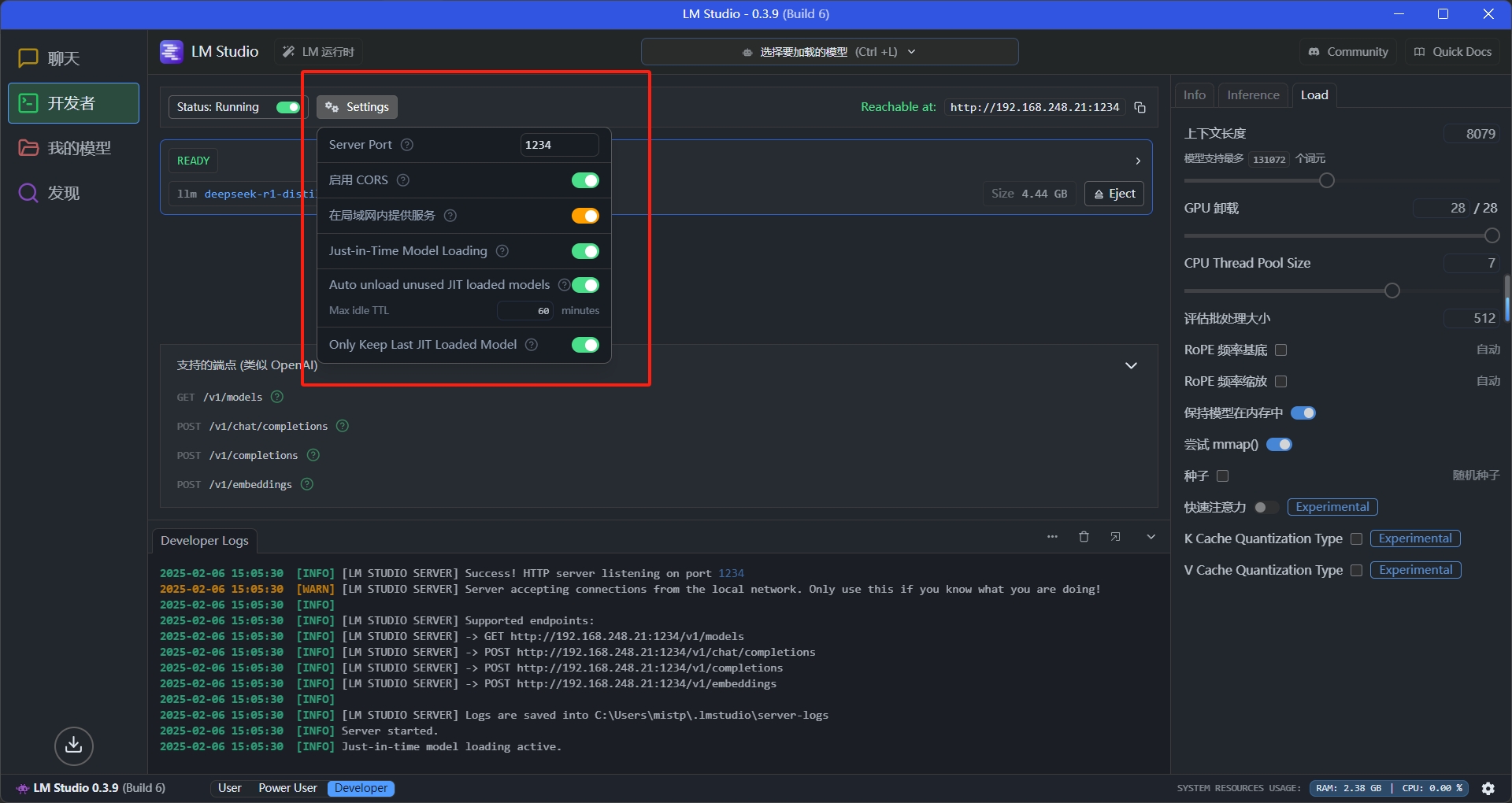This screenshot has width=1512, height=803.
Task: Toggle Auto unload unused JIT loaded models
Action: pos(585,285)
